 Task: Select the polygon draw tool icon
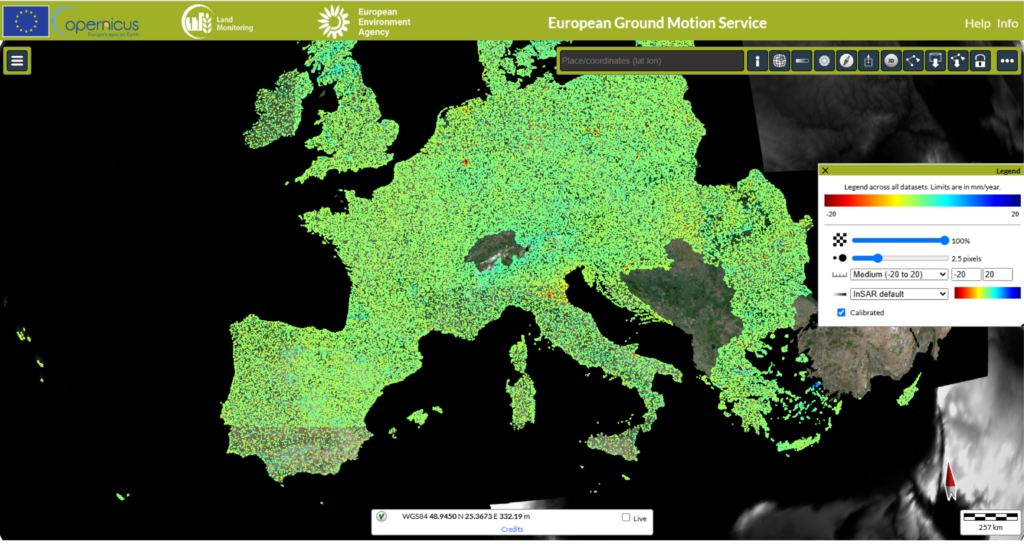click(x=913, y=61)
